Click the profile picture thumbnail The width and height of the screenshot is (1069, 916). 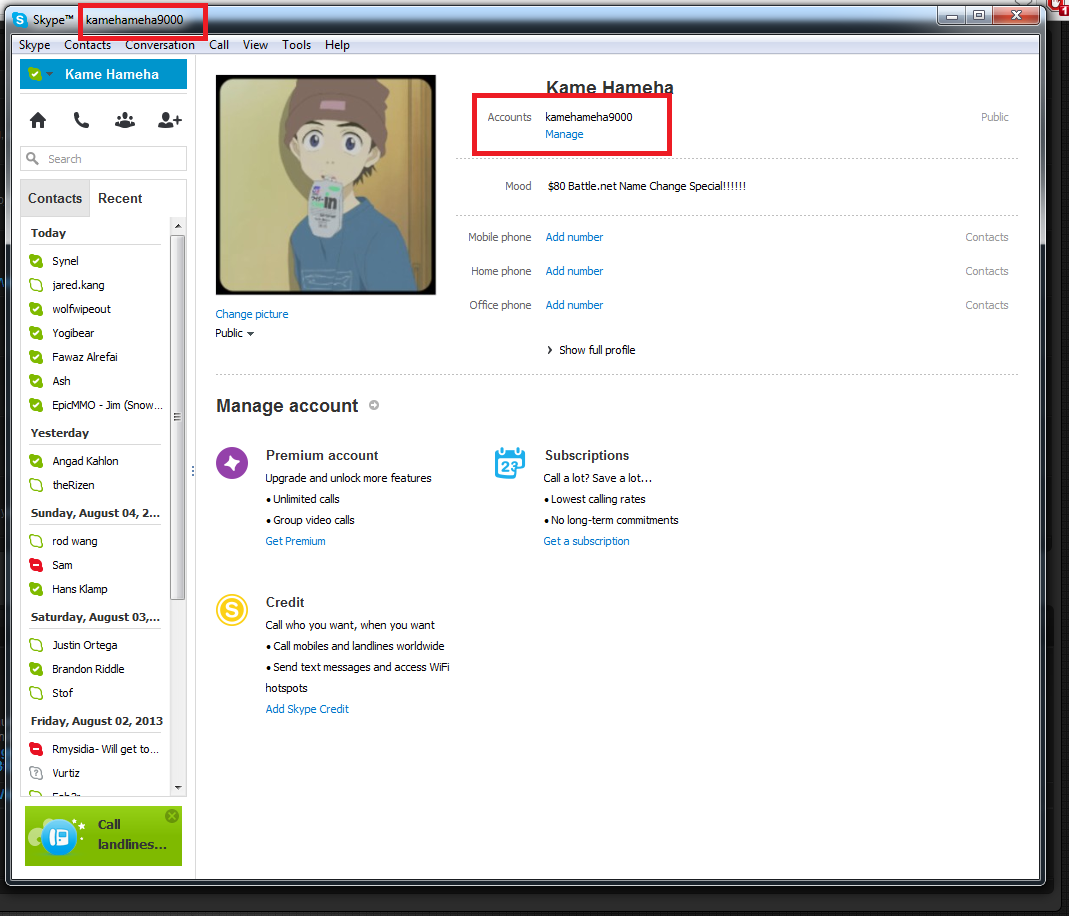(x=326, y=185)
